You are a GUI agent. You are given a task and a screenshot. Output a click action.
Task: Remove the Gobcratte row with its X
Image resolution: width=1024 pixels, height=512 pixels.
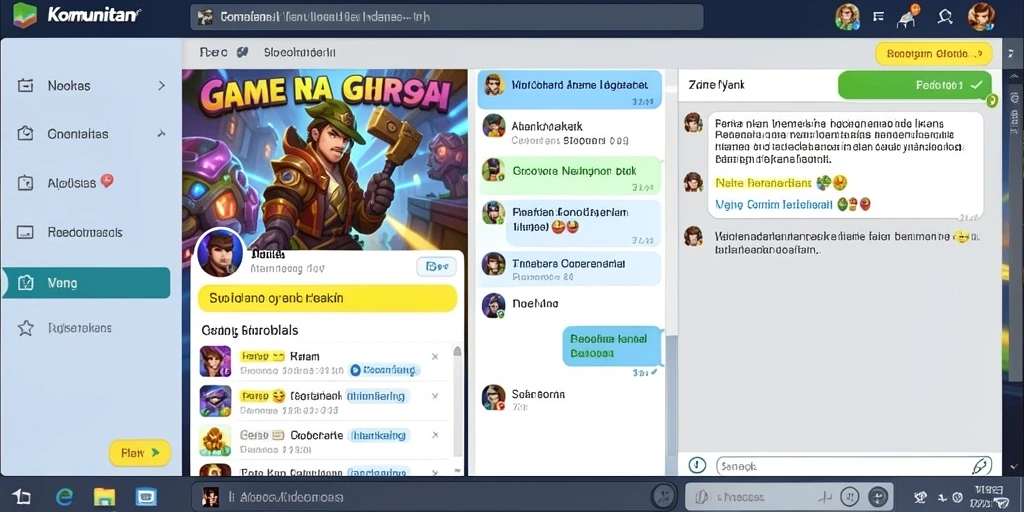click(x=435, y=435)
